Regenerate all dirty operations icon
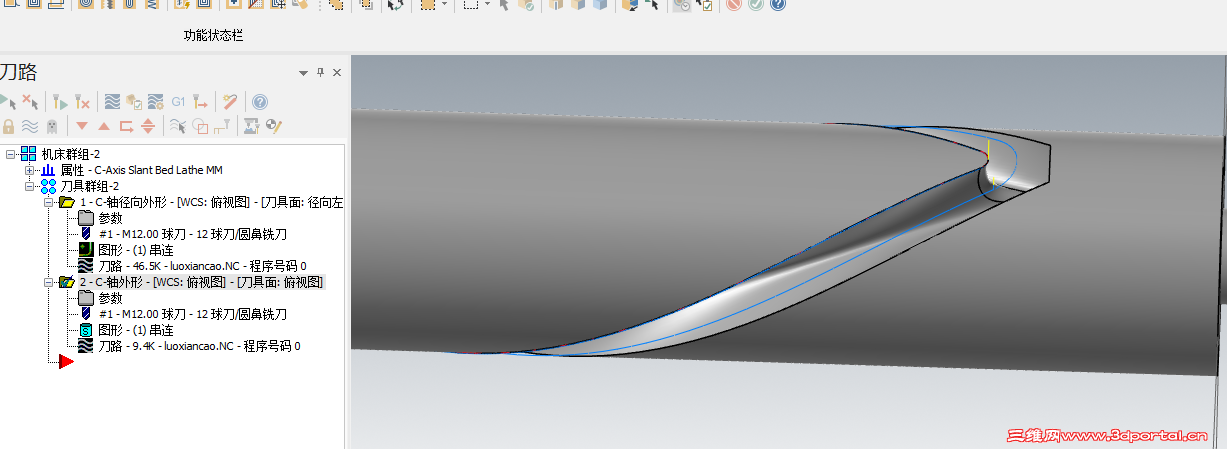Image resolution: width=1227 pixels, height=449 pixels. (x=83, y=101)
